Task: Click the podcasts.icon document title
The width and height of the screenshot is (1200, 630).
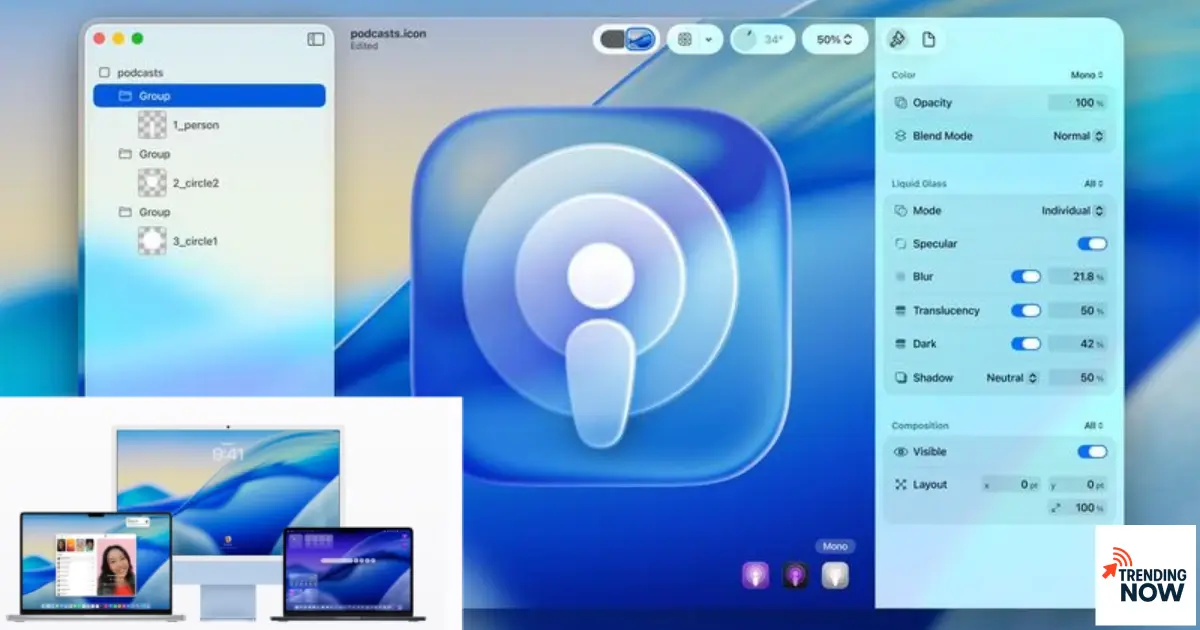Action: (x=388, y=33)
